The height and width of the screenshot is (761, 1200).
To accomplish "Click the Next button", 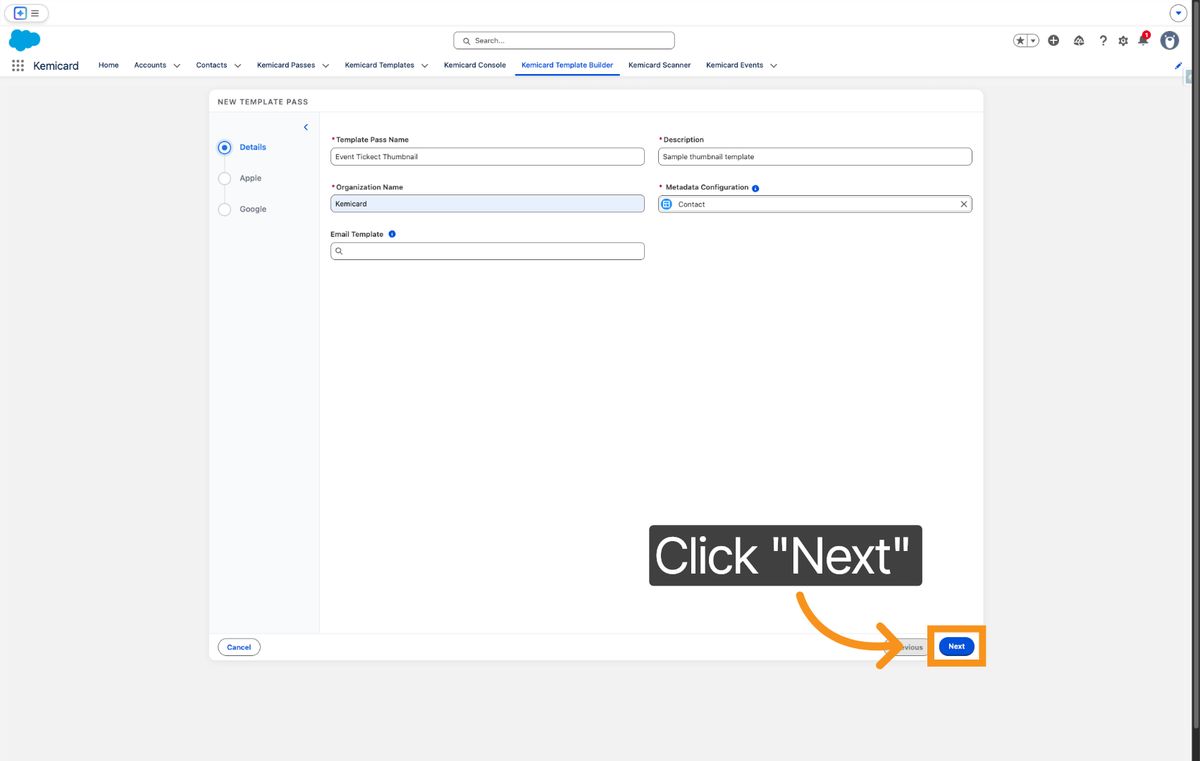I will click(957, 647).
